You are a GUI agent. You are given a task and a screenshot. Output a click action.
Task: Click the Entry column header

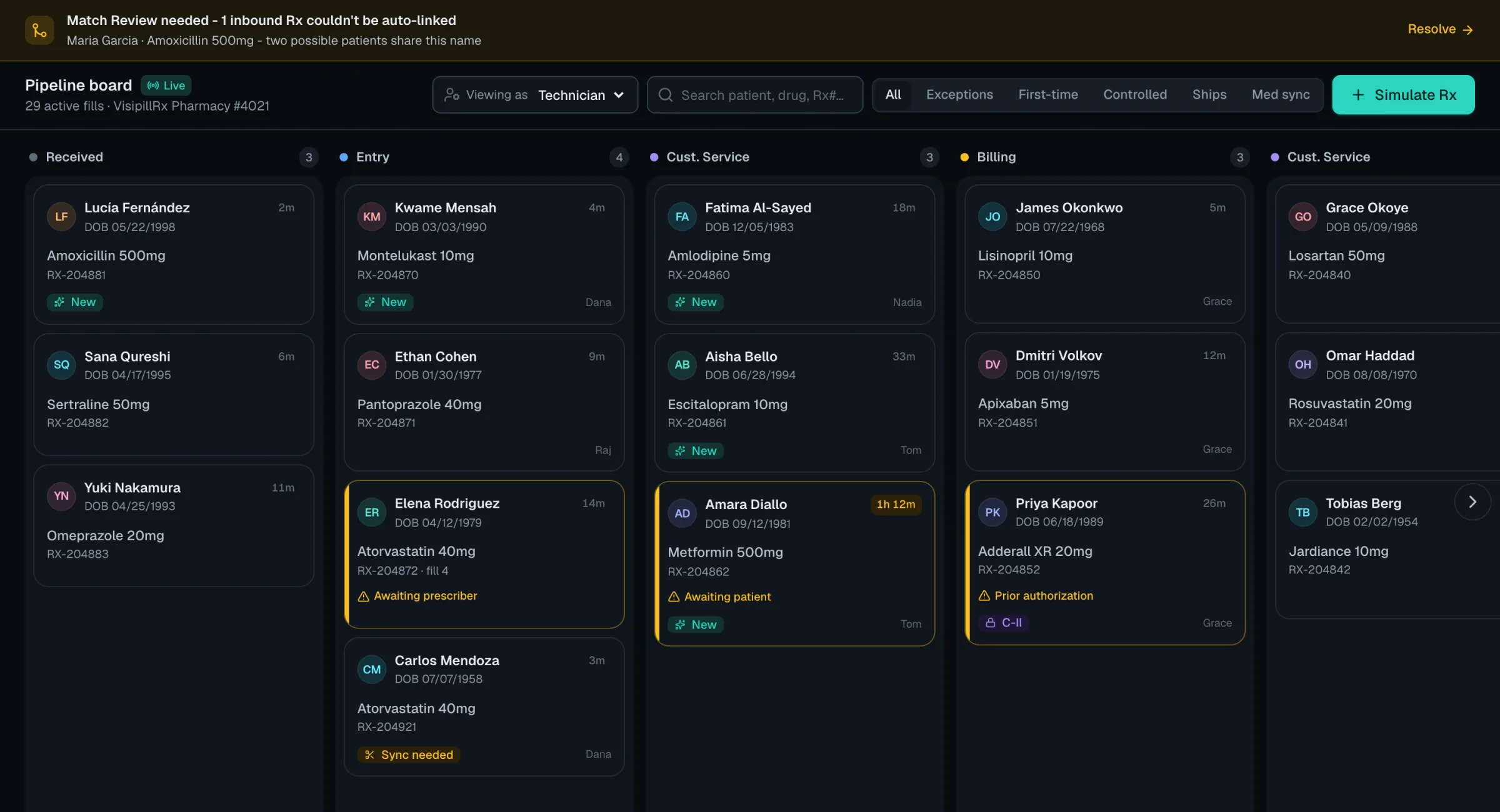point(372,157)
